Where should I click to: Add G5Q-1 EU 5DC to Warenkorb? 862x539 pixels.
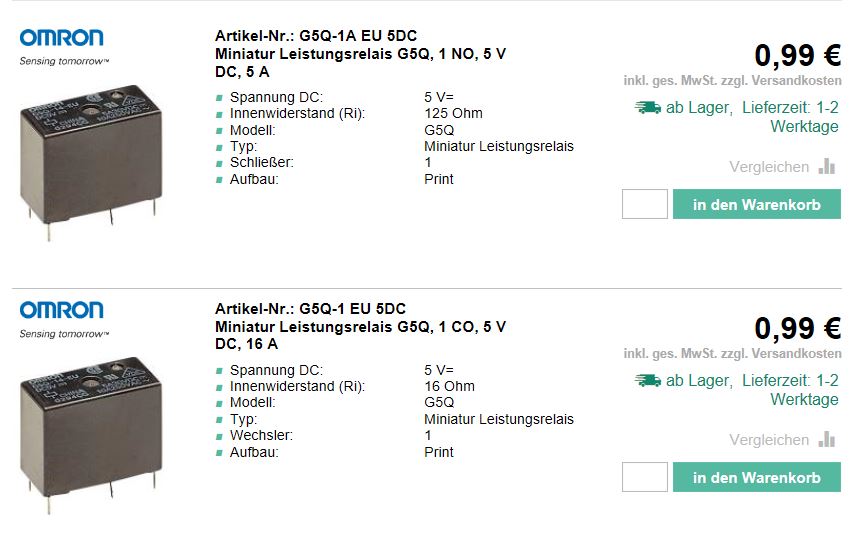pyautogui.click(x=756, y=477)
